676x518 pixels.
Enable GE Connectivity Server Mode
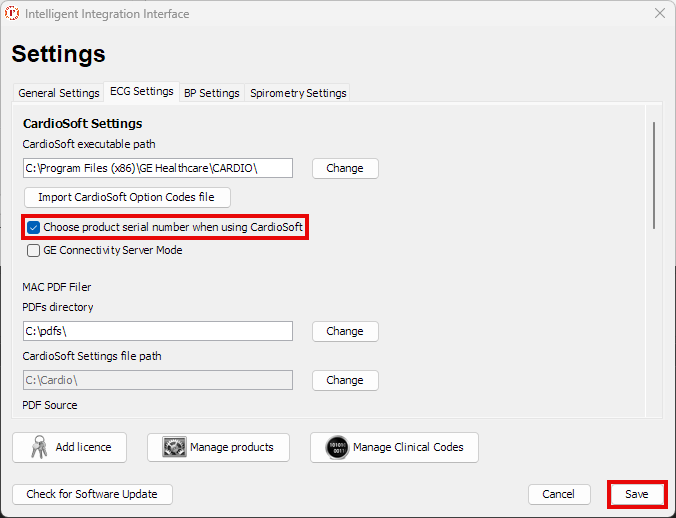pyautogui.click(x=34, y=251)
